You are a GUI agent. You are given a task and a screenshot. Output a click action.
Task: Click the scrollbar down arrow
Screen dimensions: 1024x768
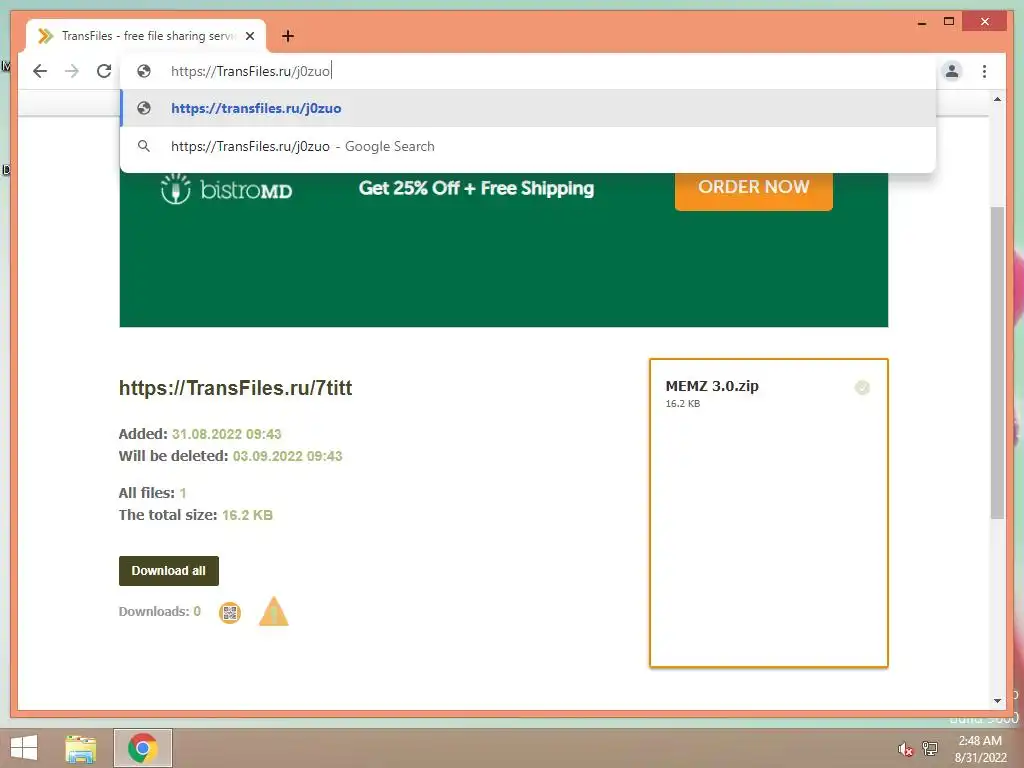click(x=997, y=701)
